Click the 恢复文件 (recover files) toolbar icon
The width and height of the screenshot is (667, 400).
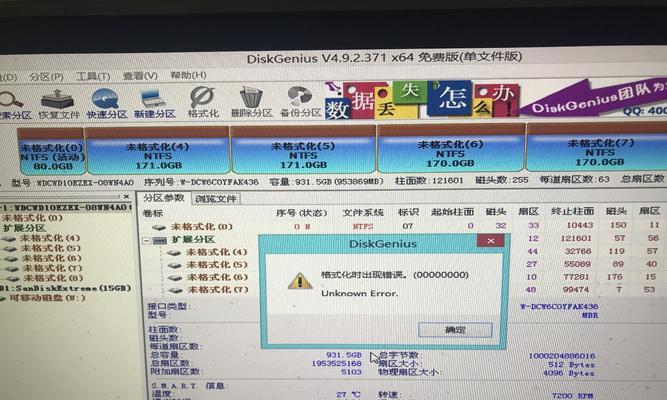coord(59,103)
